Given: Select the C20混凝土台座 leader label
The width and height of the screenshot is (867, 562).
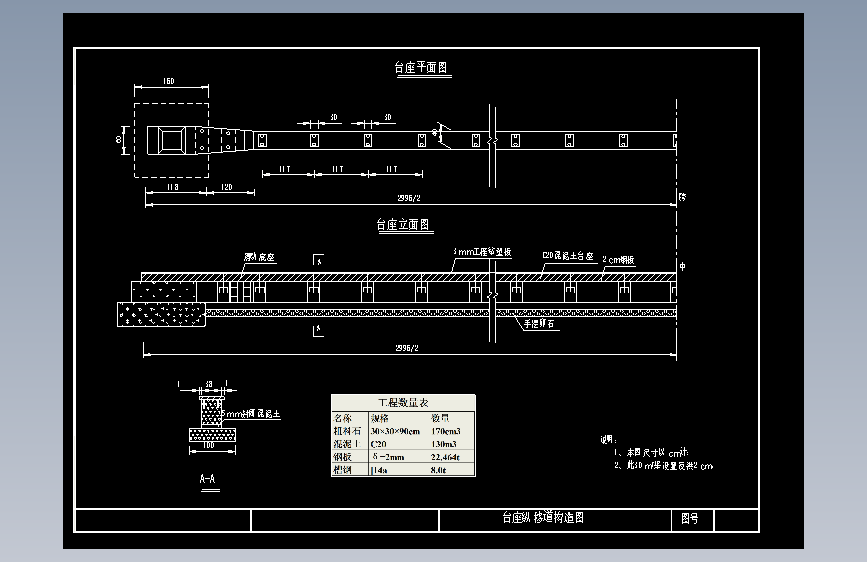Looking at the screenshot, I should click(x=568, y=256).
